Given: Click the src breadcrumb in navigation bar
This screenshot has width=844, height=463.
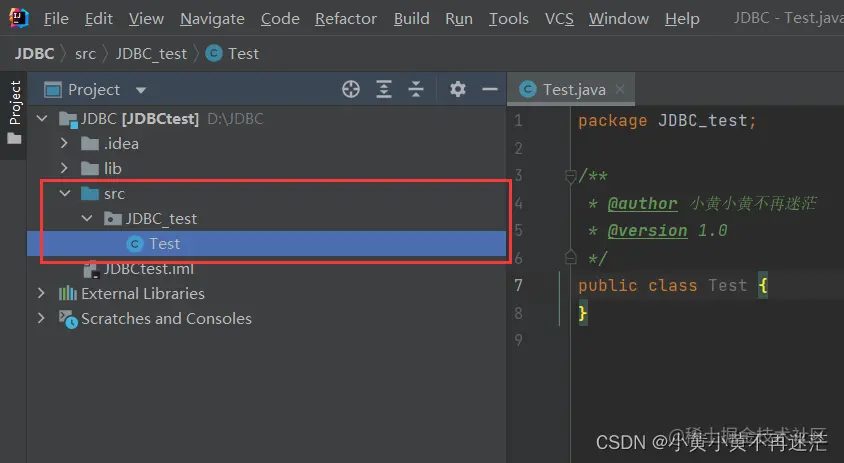Looking at the screenshot, I should point(85,53).
